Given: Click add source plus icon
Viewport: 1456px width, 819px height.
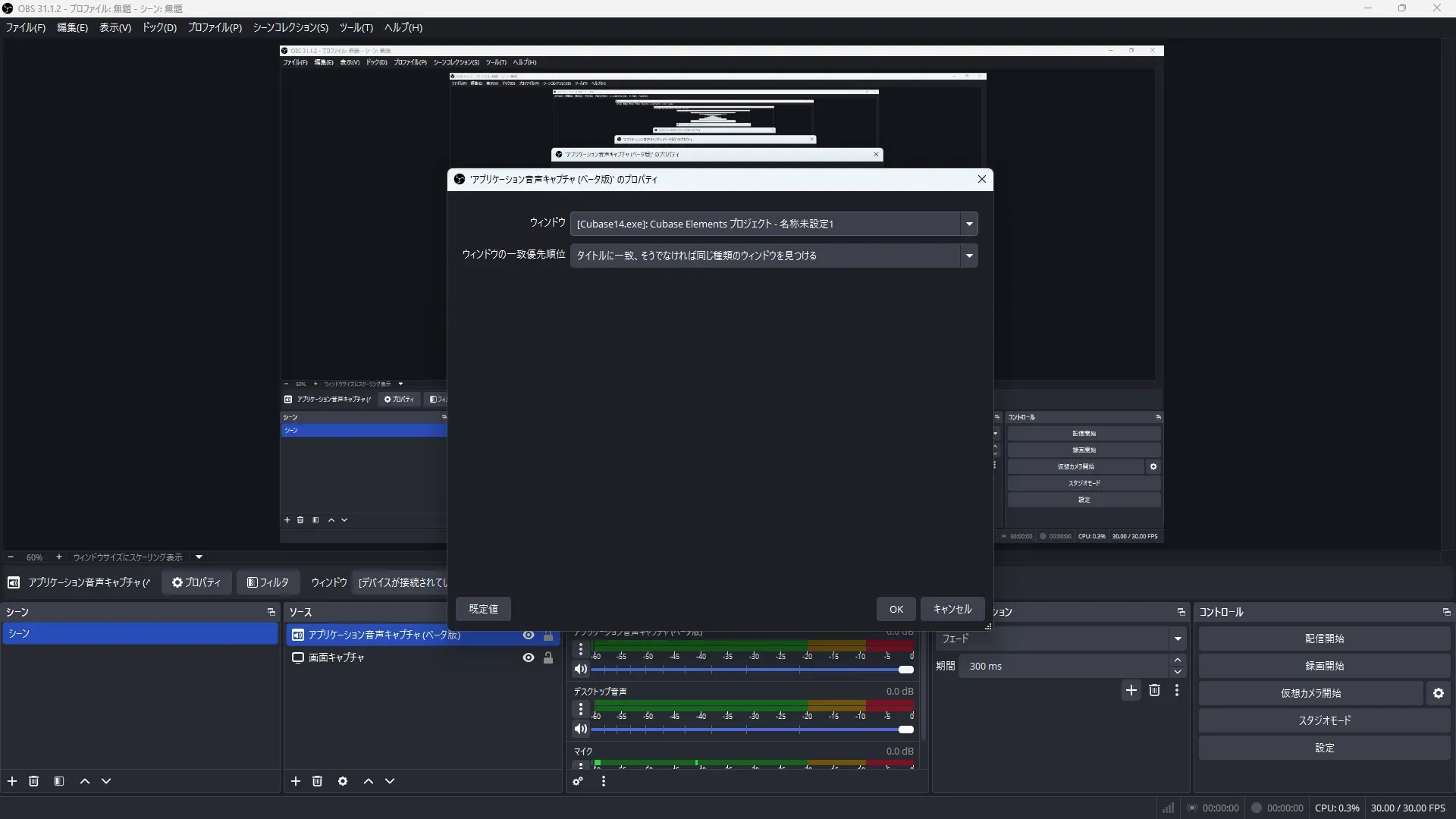Looking at the screenshot, I should point(296,781).
